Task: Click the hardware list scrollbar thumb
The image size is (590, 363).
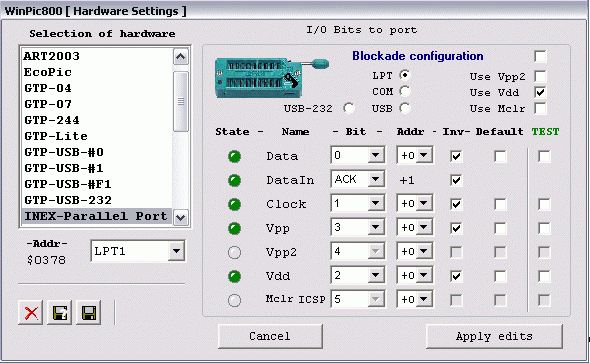Action: click(181, 102)
